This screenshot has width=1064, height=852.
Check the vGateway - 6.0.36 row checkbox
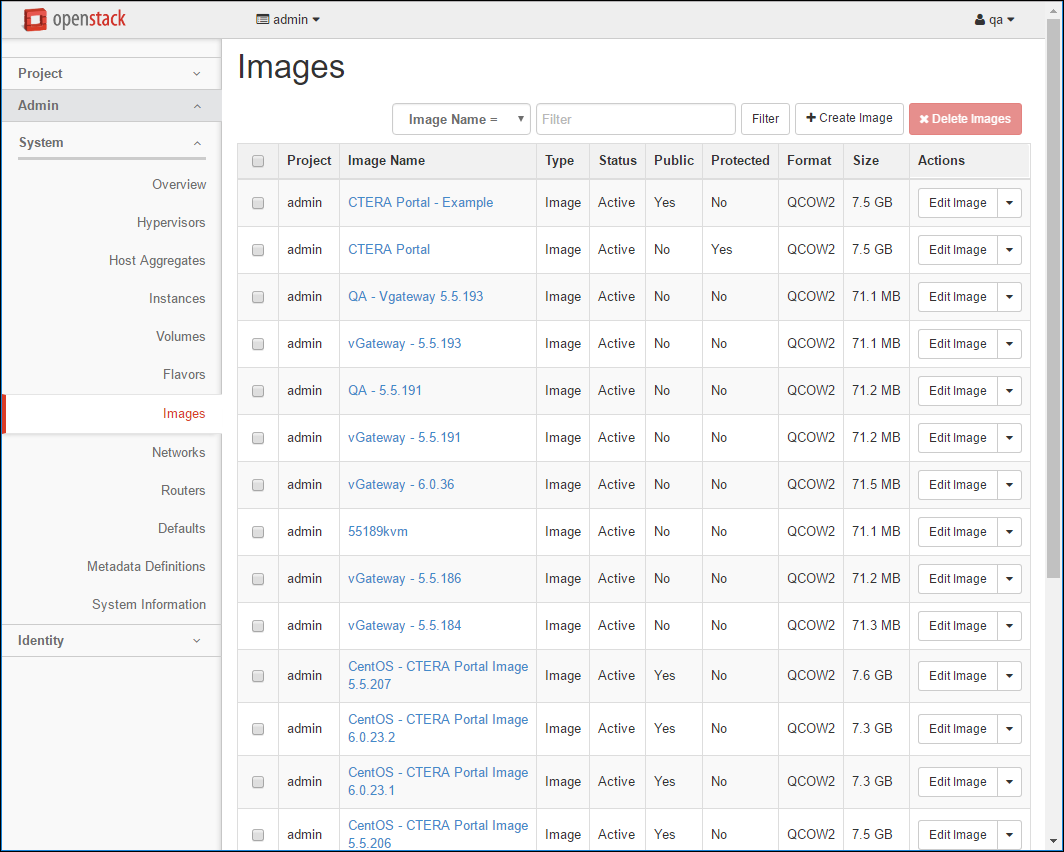pos(258,484)
